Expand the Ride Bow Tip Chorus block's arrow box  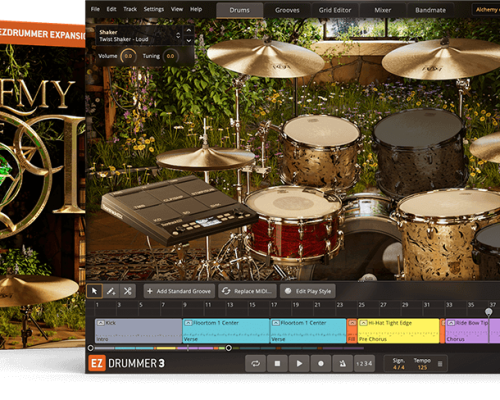click(451, 323)
